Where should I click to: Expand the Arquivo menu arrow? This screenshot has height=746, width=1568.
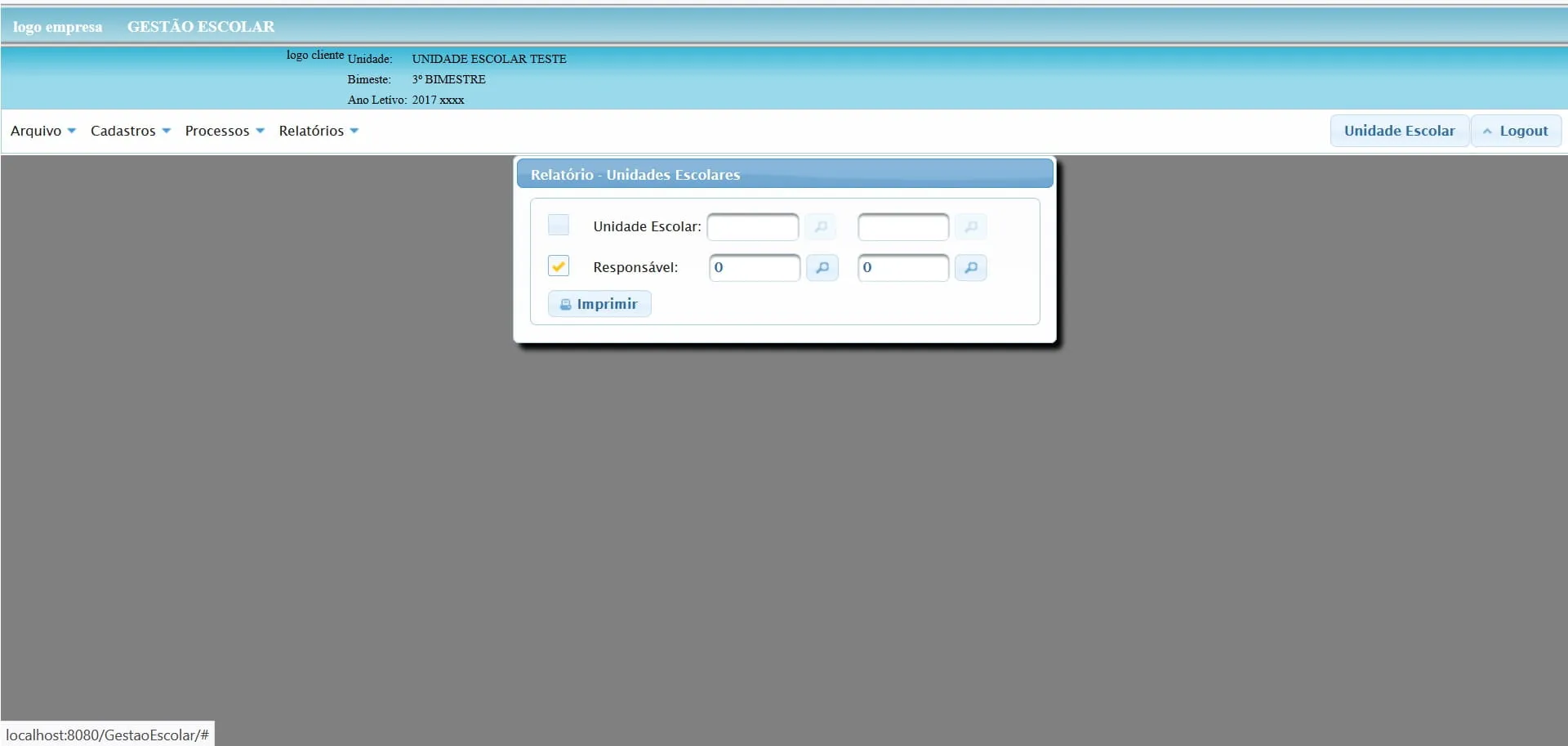point(72,131)
